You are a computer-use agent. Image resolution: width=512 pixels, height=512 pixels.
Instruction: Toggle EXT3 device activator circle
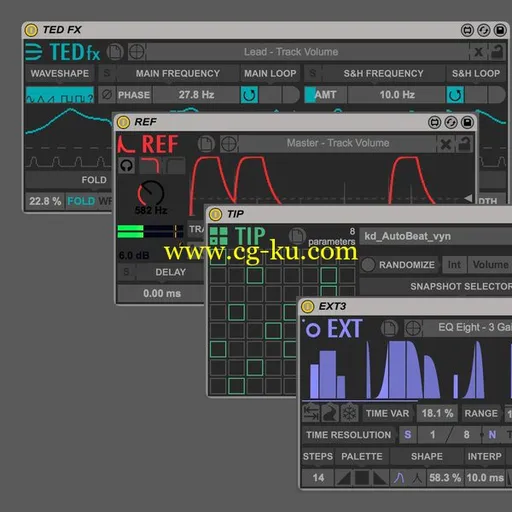pos(307,306)
